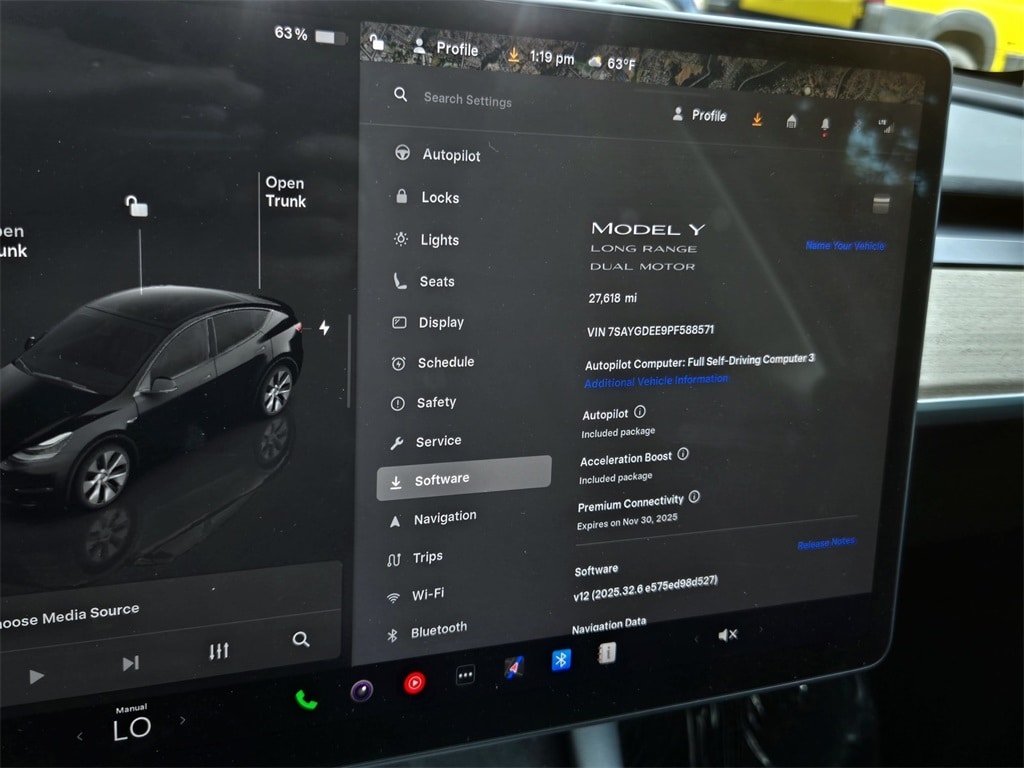Lower temperature with left chevron
This screenshot has width=1024, height=768.
(80, 737)
